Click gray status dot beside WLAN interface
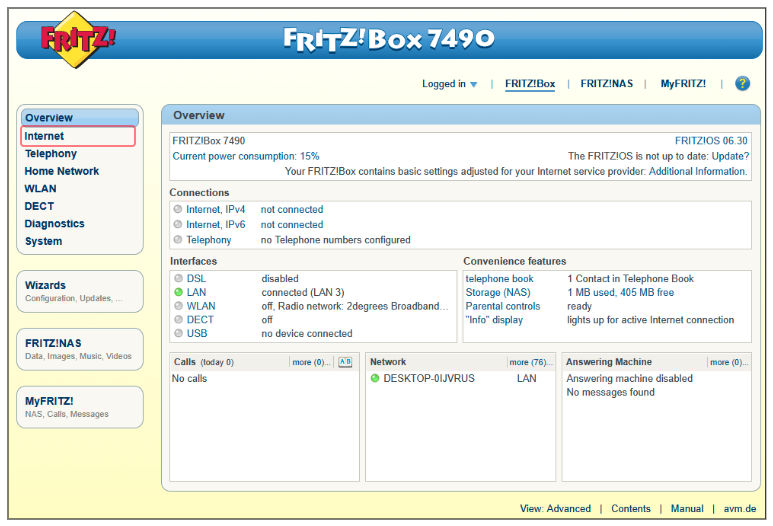The width and height of the screenshot is (773, 526). pyautogui.click(x=178, y=306)
